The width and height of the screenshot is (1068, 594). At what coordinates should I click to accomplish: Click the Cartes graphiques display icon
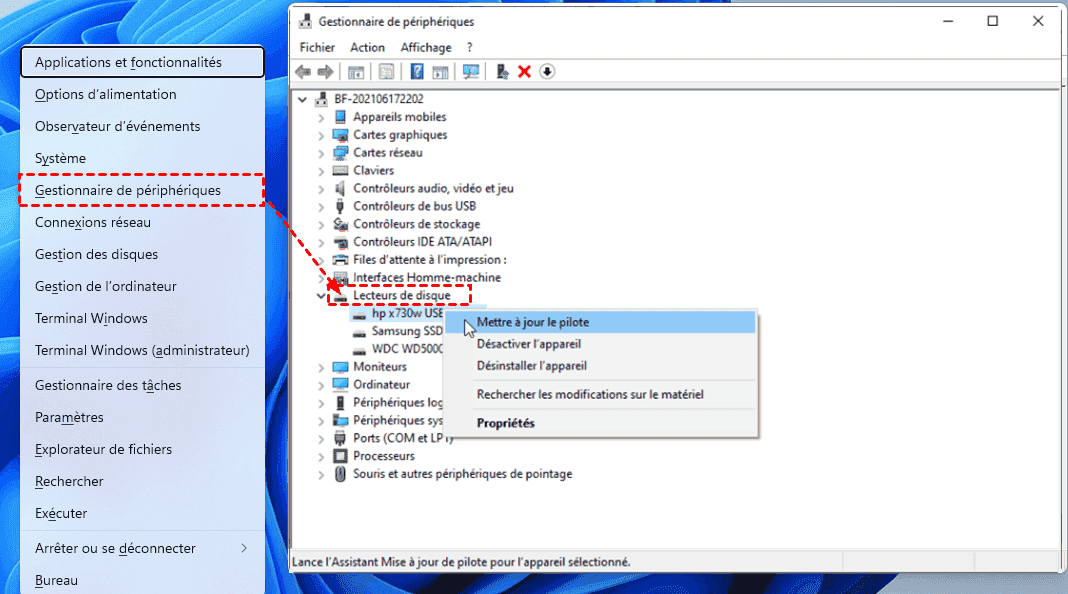pos(340,135)
